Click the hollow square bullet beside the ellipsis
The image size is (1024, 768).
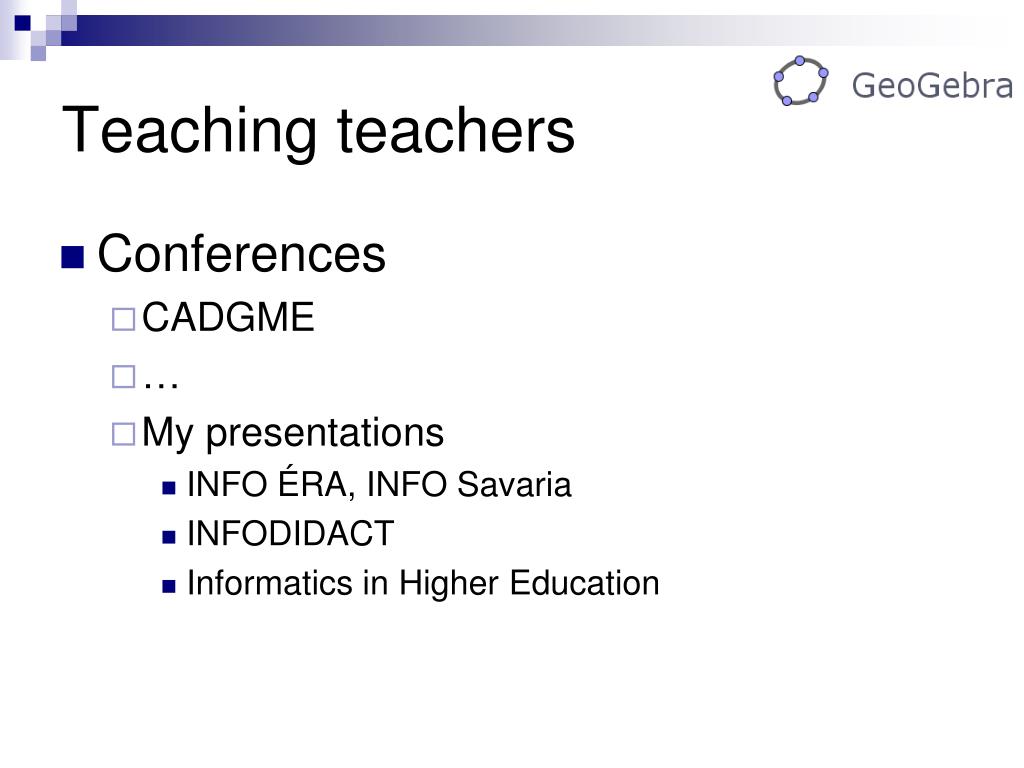[x=123, y=377]
